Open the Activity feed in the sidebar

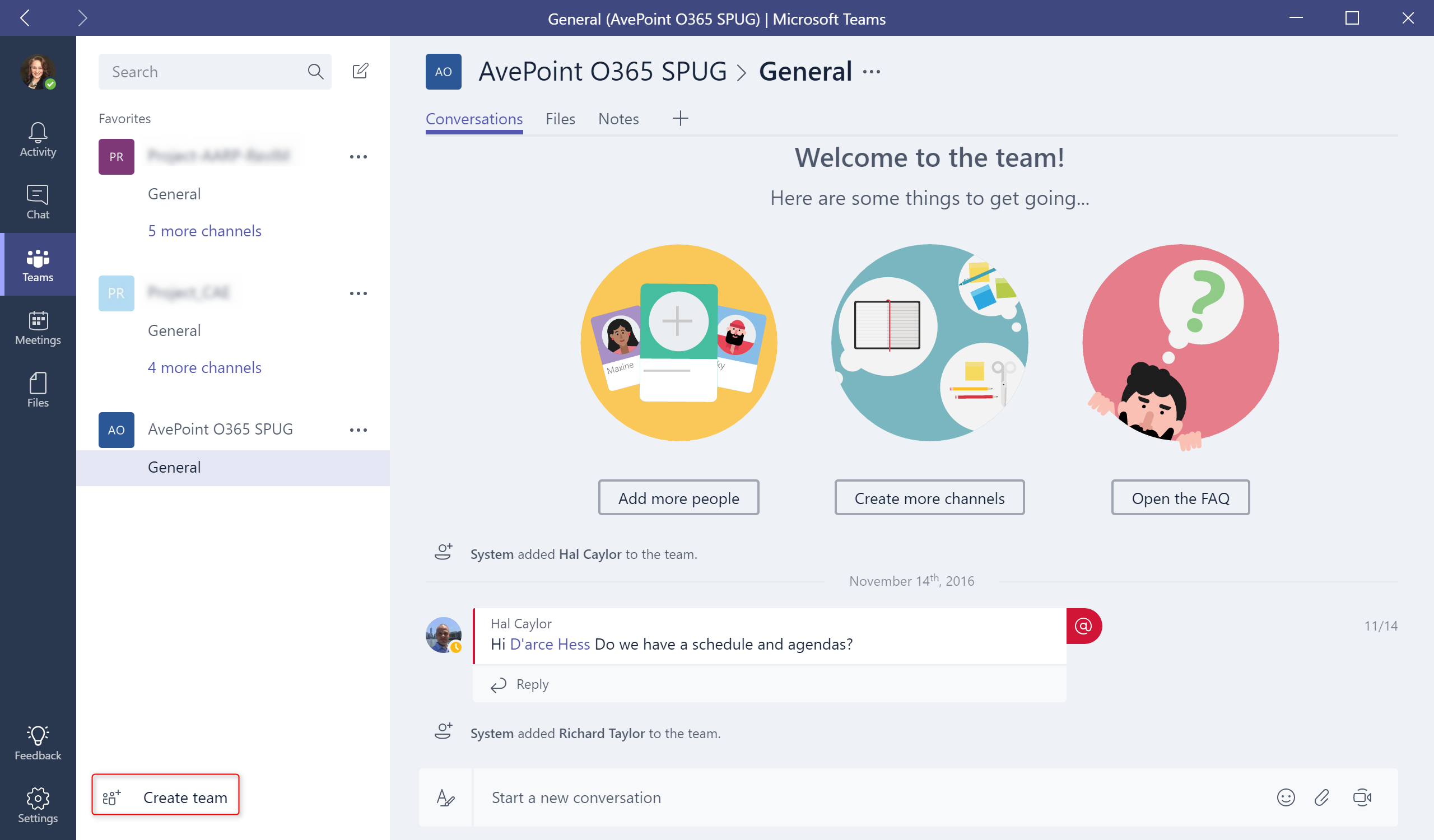38,140
